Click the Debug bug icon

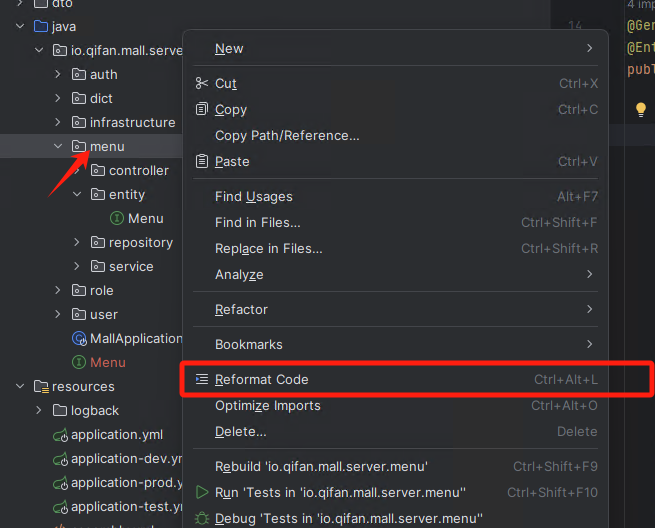202,518
